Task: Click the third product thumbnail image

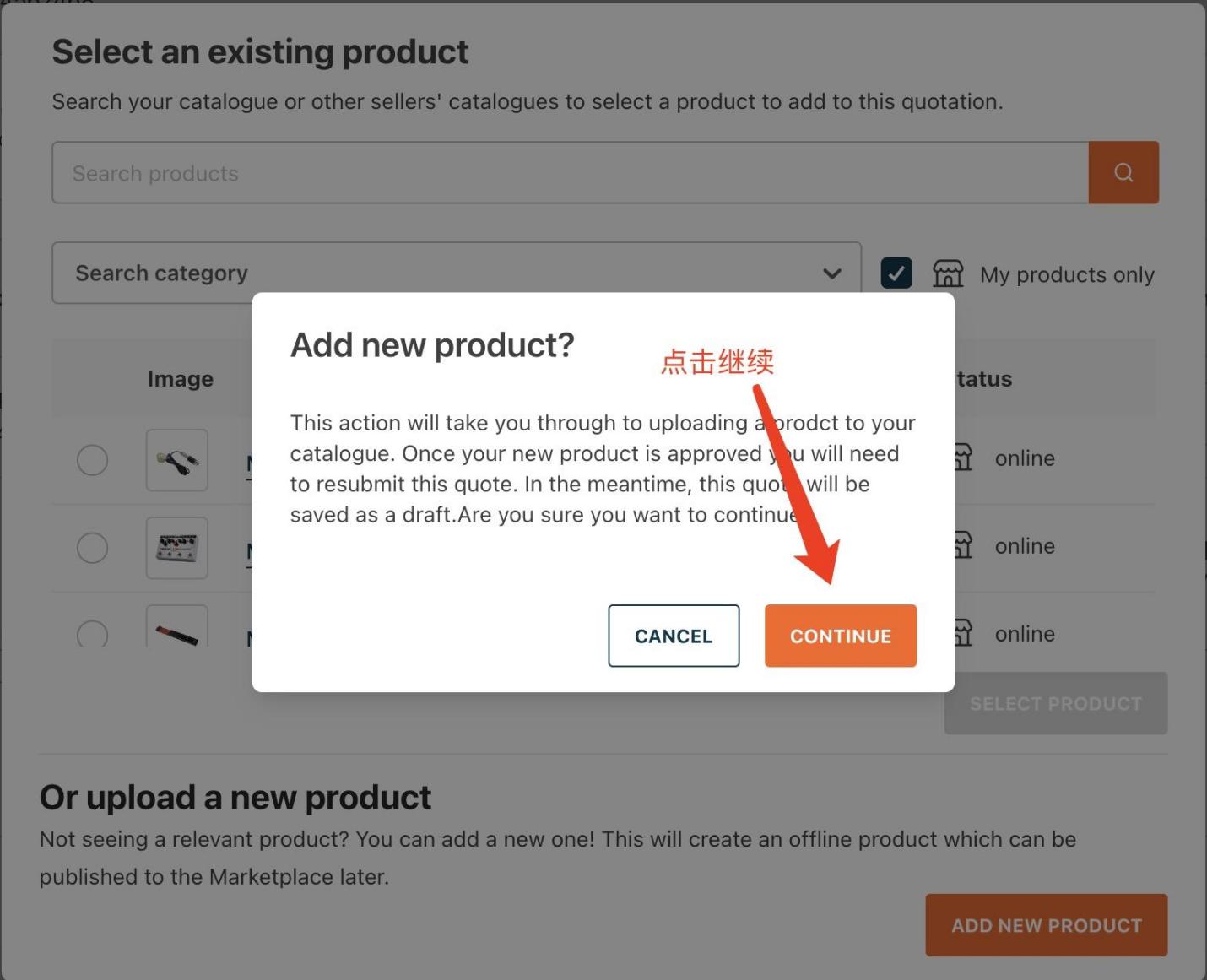Action: tap(177, 629)
